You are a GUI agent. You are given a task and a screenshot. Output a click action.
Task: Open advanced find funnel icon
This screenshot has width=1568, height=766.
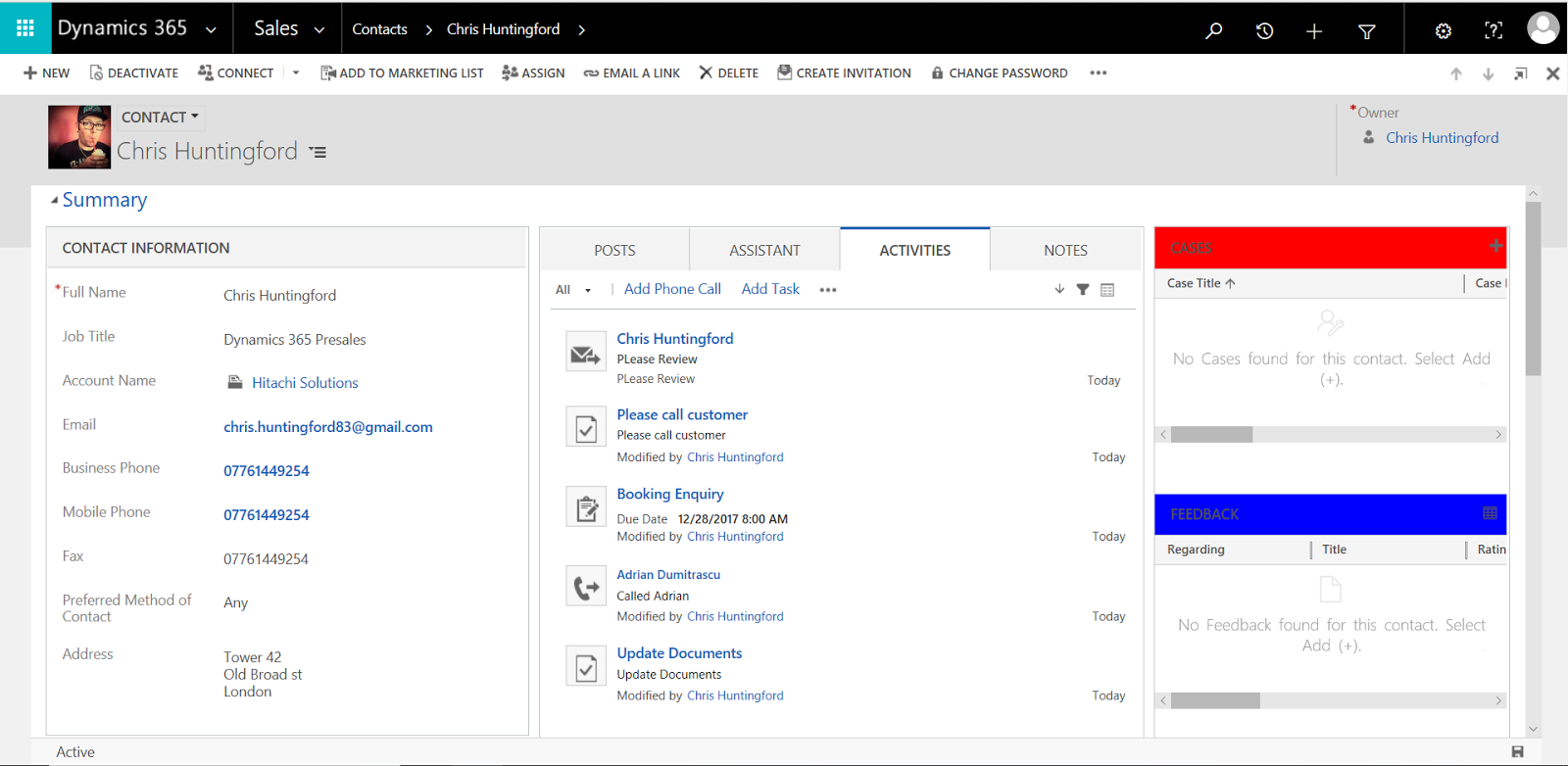[x=1367, y=31]
